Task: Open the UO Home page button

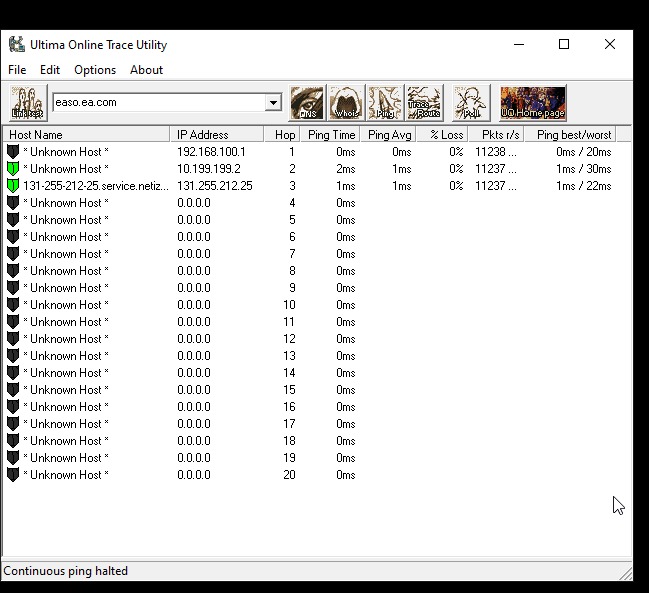Action: point(533,103)
